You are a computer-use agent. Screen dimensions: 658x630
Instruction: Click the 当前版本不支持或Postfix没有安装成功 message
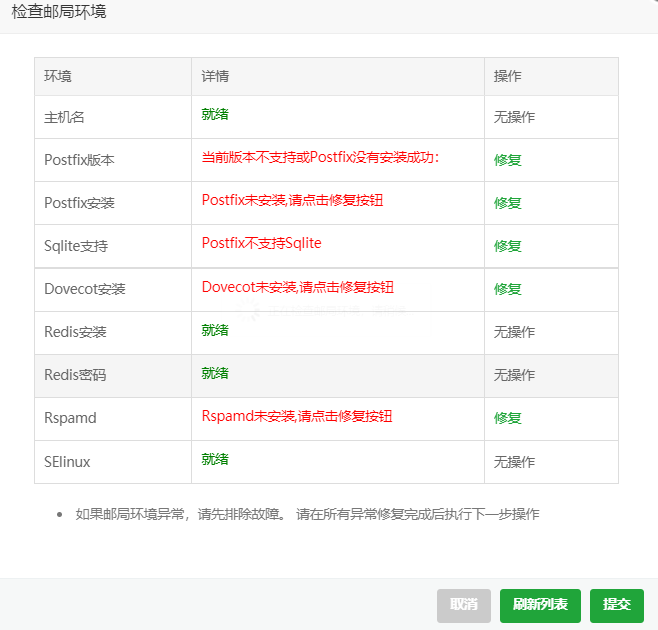320,157
